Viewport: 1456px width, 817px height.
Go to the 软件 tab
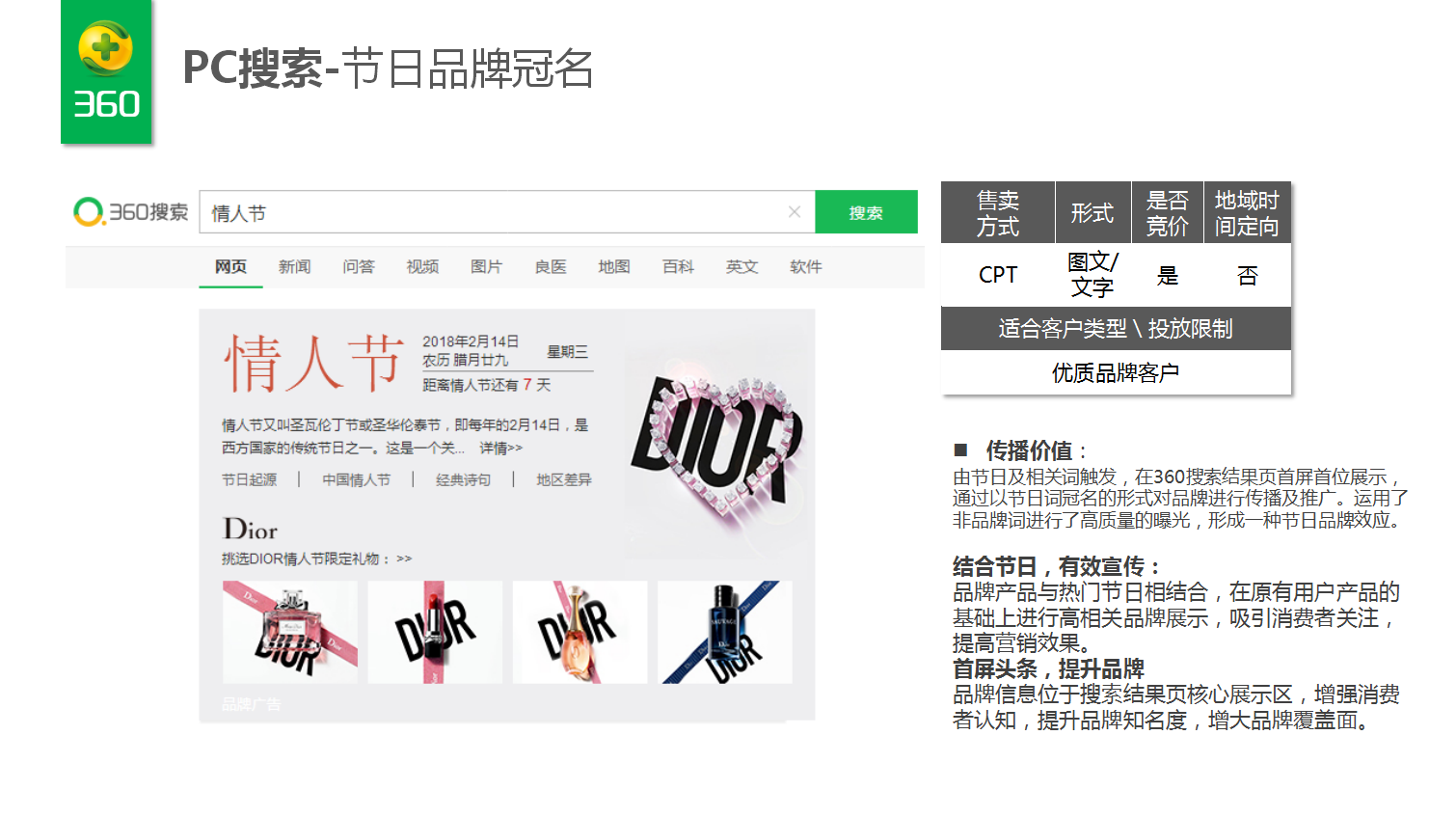tap(806, 267)
